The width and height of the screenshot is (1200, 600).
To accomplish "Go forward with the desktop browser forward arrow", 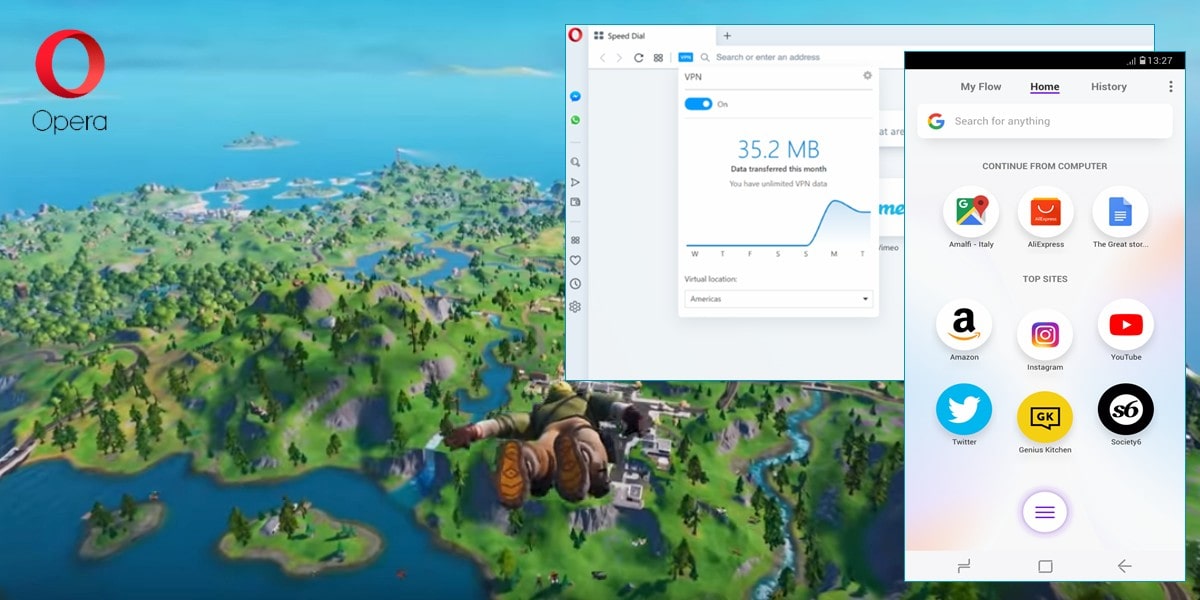I will (620, 58).
